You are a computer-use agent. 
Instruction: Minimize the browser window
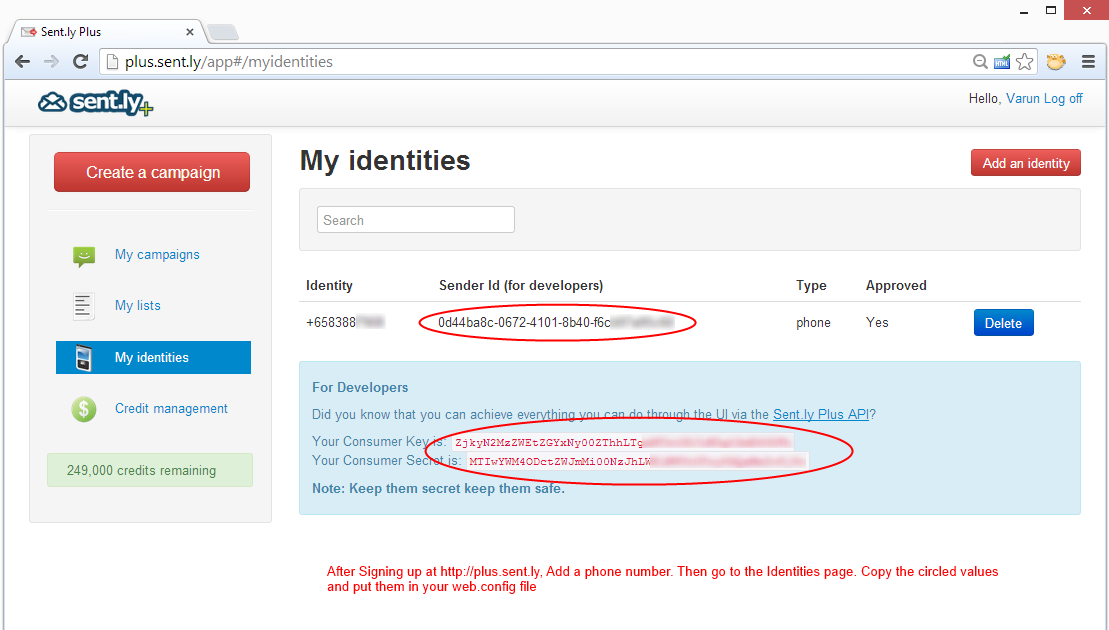click(x=1023, y=11)
